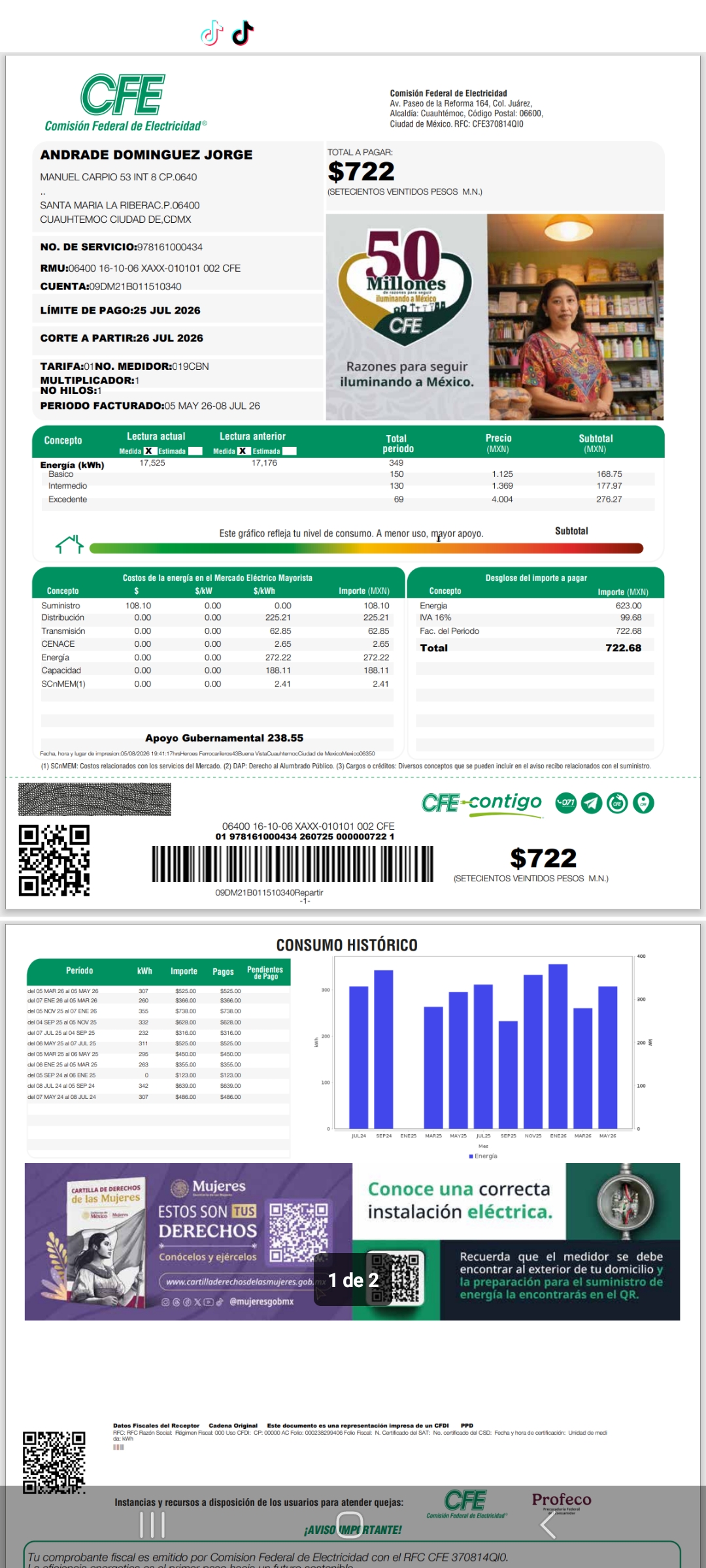The image size is (706, 1568).
Task: Click PERIODO FACTURADO 05 MAY 26-08 JUL 26
Action: click(x=150, y=406)
